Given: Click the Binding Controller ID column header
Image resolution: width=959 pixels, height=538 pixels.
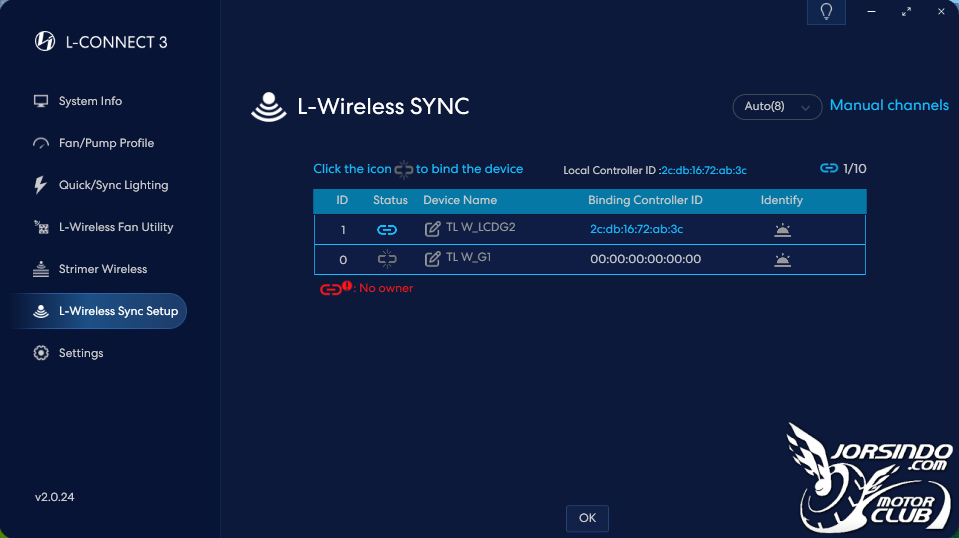Looking at the screenshot, I should coord(645,201).
